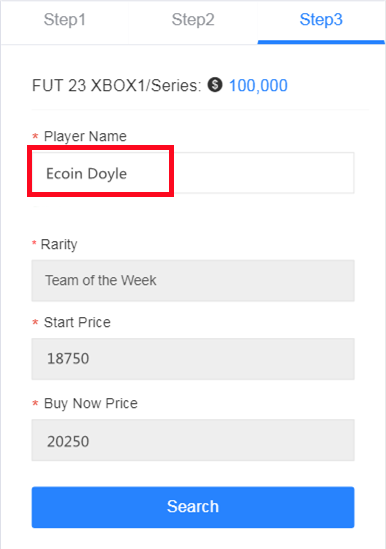This screenshot has height=549, width=386.
Task: Click the blue 100,000 coin amount
Action: (x=258, y=85)
